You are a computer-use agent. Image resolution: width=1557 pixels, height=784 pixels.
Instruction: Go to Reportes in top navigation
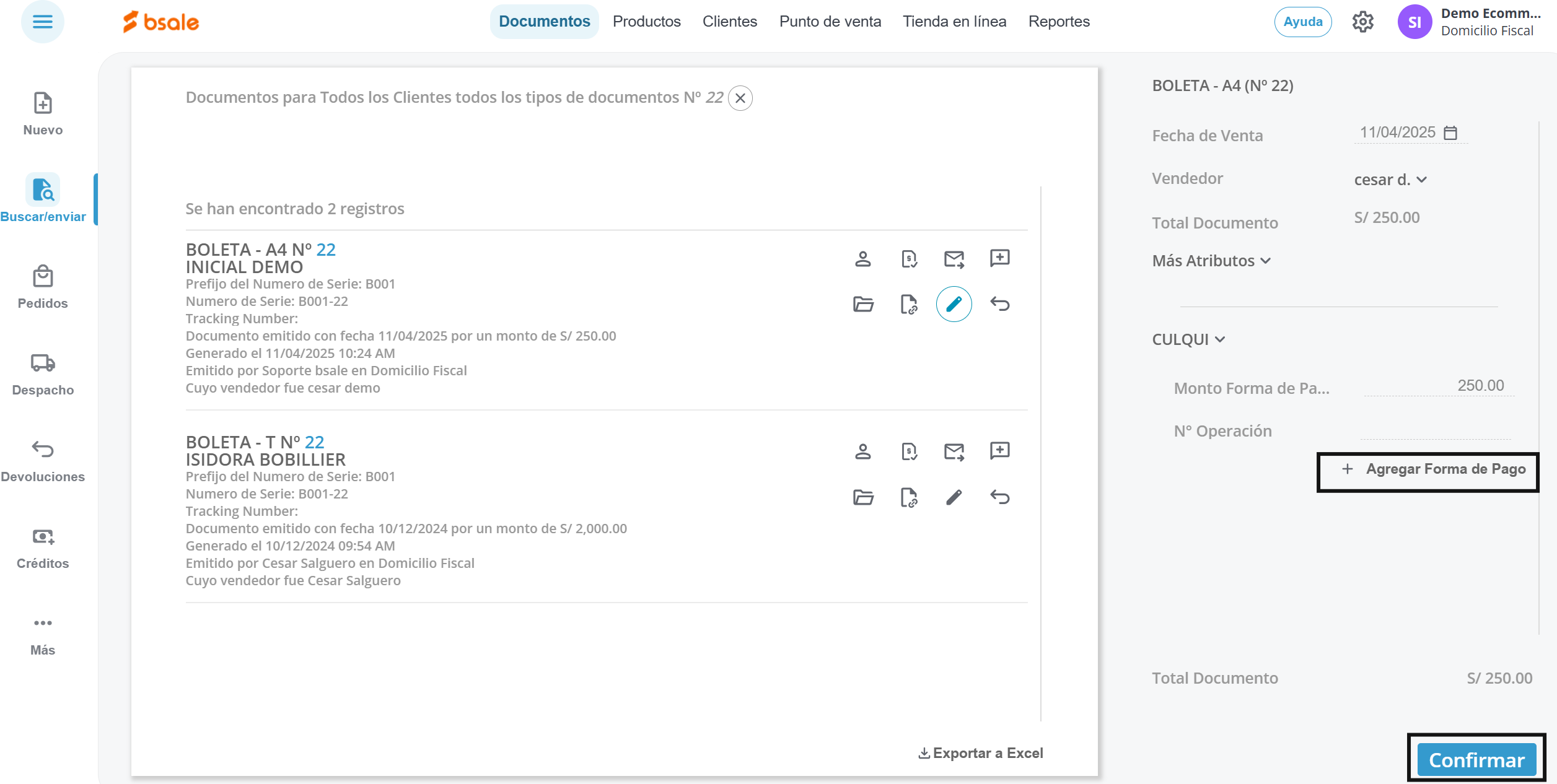pyautogui.click(x=1058, y=22)
